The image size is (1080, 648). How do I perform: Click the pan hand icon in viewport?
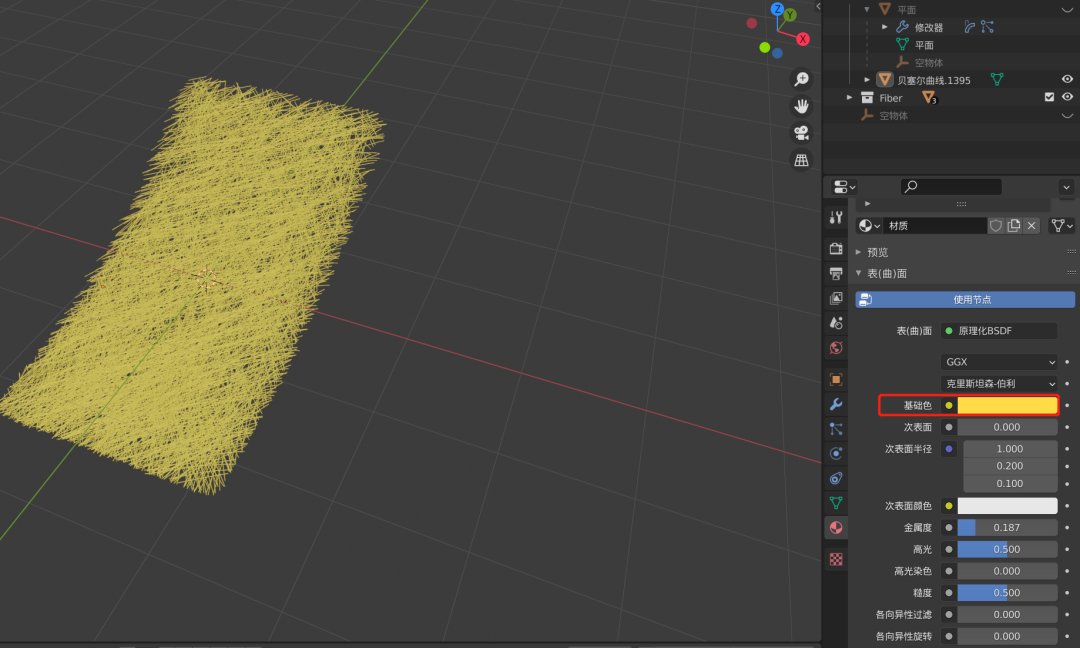(x=801, y=106)
